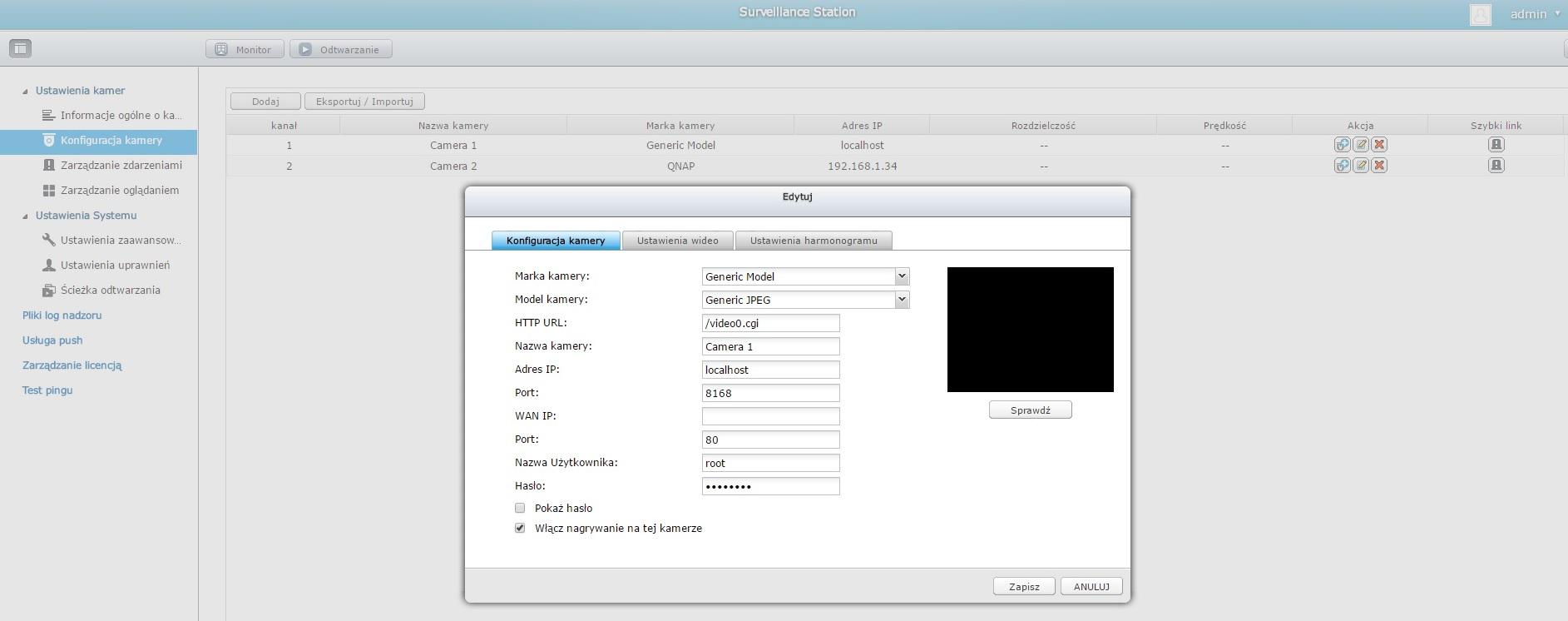Click the first action icon for Camera 1

(x=1342, y=145)
